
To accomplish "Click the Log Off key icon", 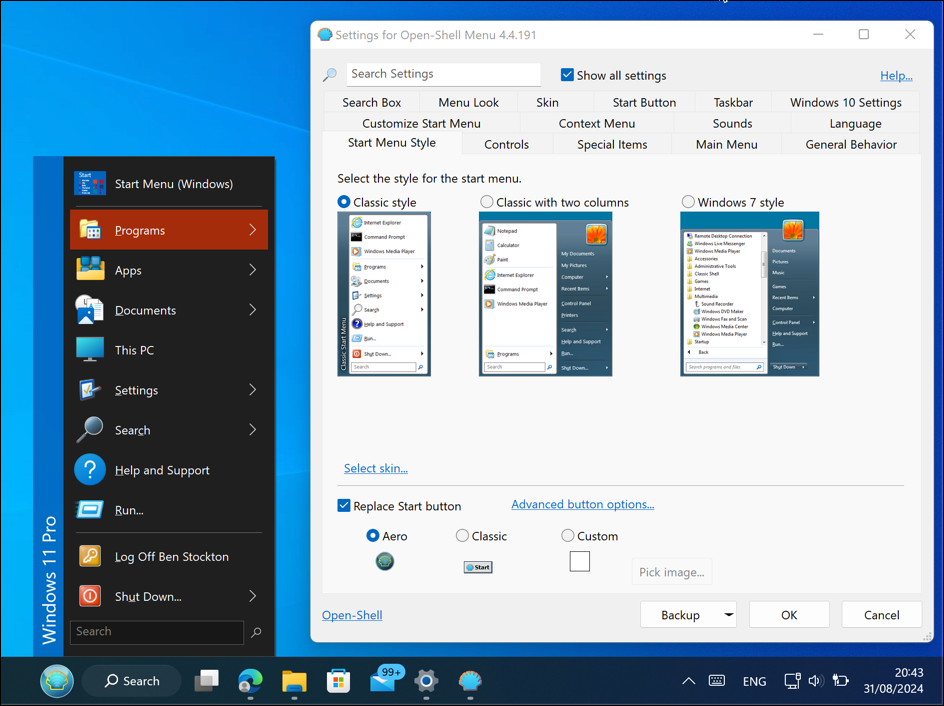I will coord(90,556).
